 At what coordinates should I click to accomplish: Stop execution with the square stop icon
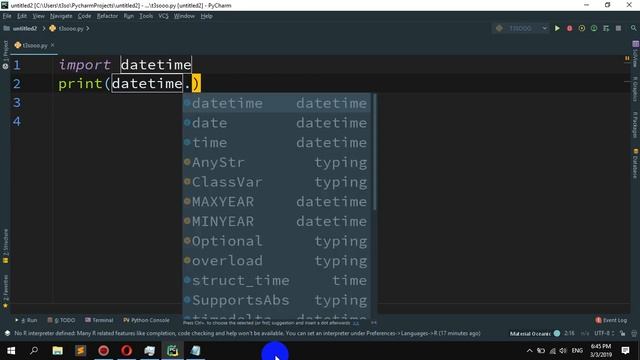click(618, 28)
